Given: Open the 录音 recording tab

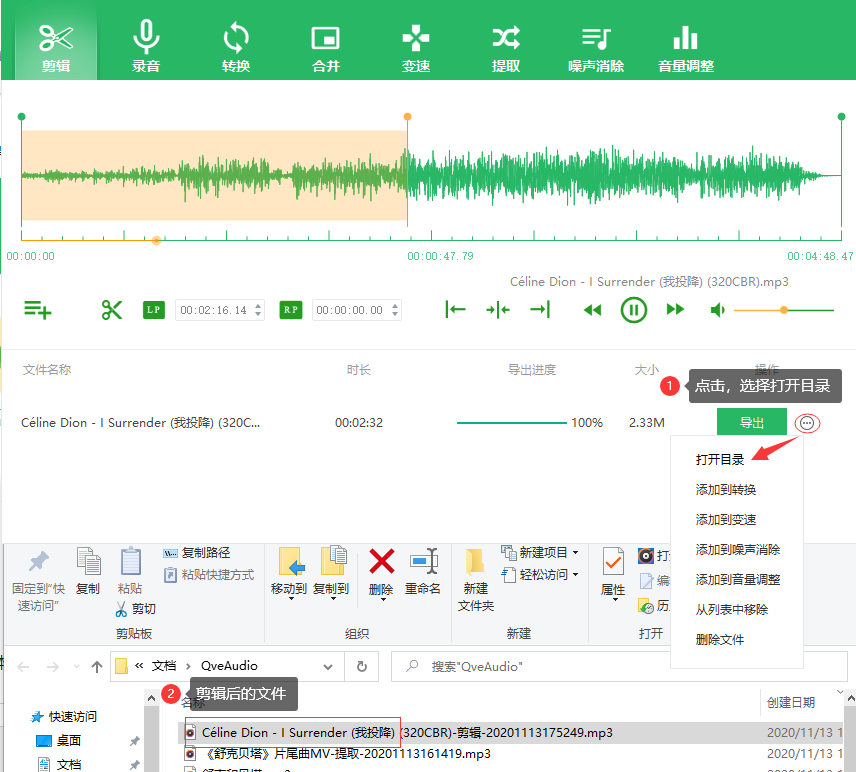Looking at the screenshot, I should pyautogui.click(x=146, y=47).
